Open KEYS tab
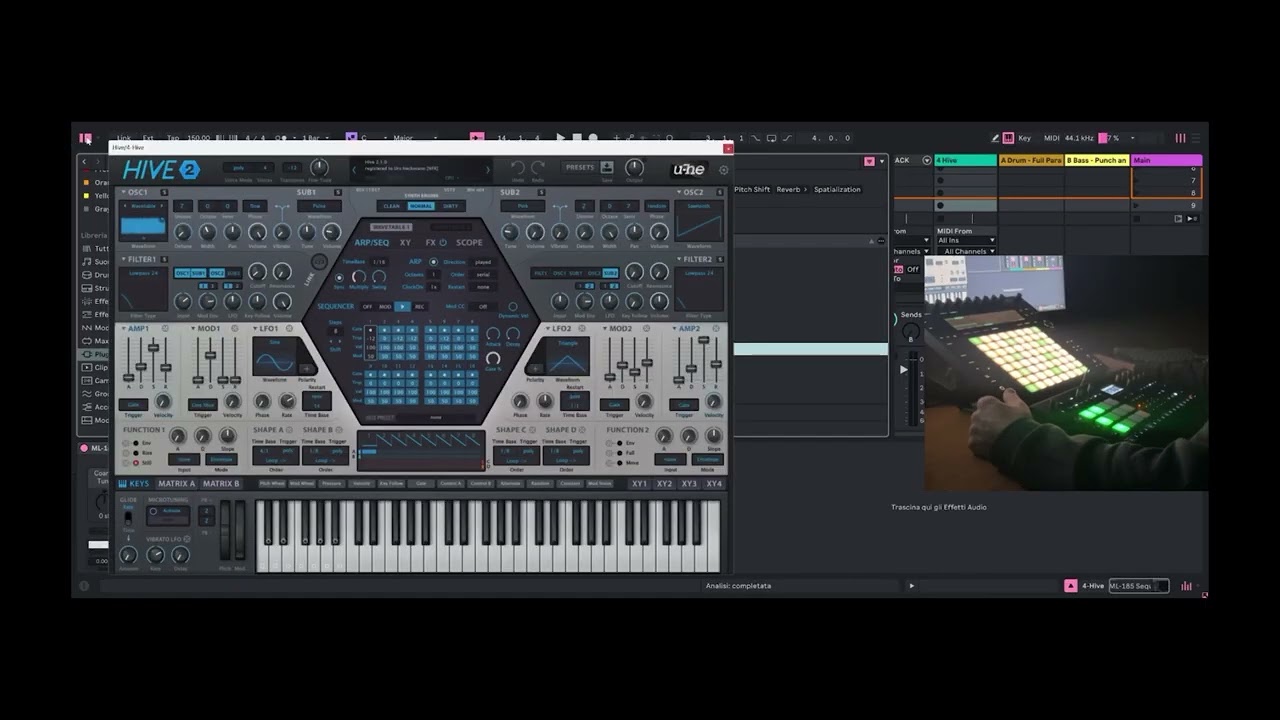Screen dimensions: 1280x720 coord(134,484)
